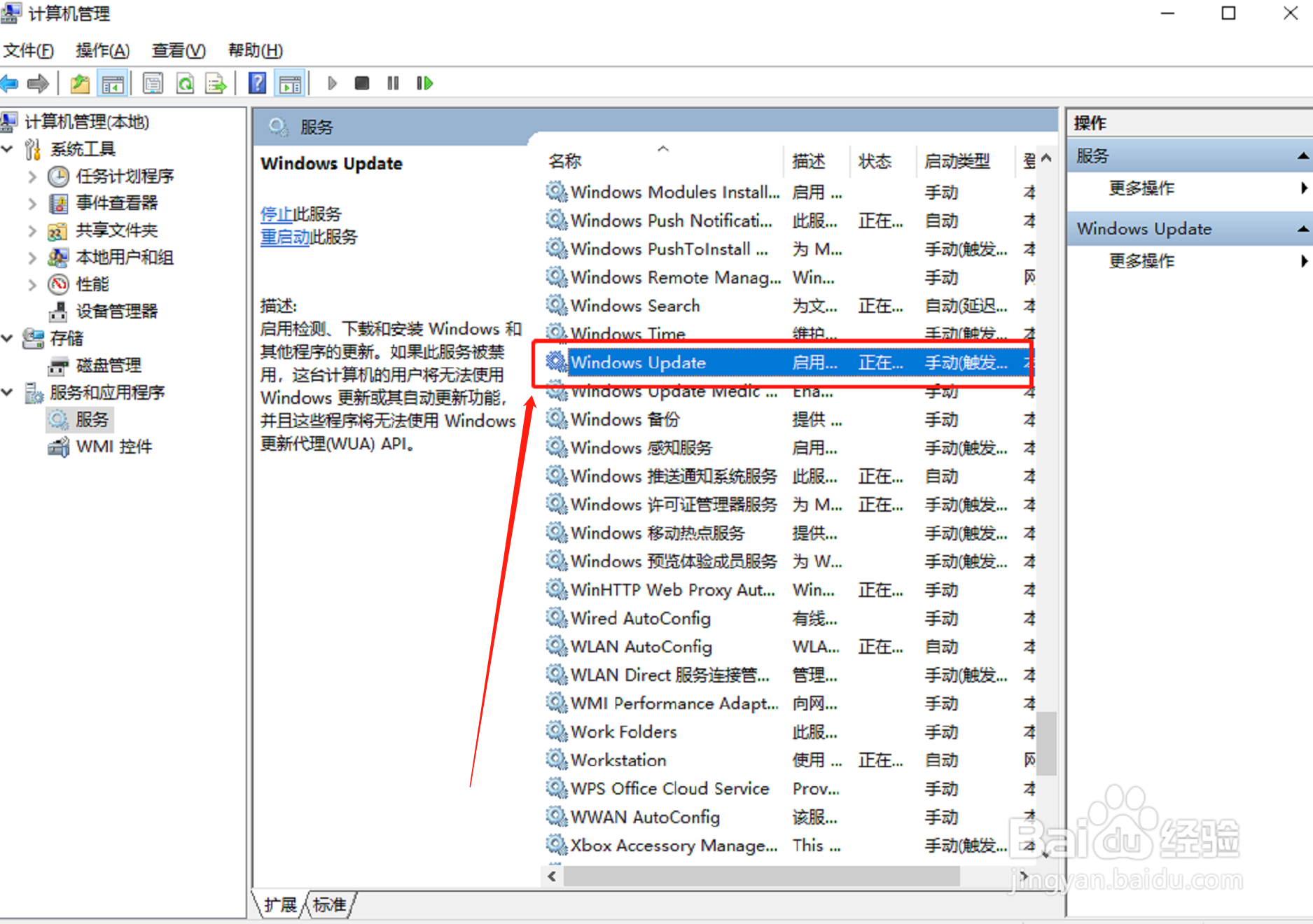Image resolution: width=1313 pixels, height=924 pixels.
Task: Collapse Windows Update section in 操作 pane
Action: 1302,229
